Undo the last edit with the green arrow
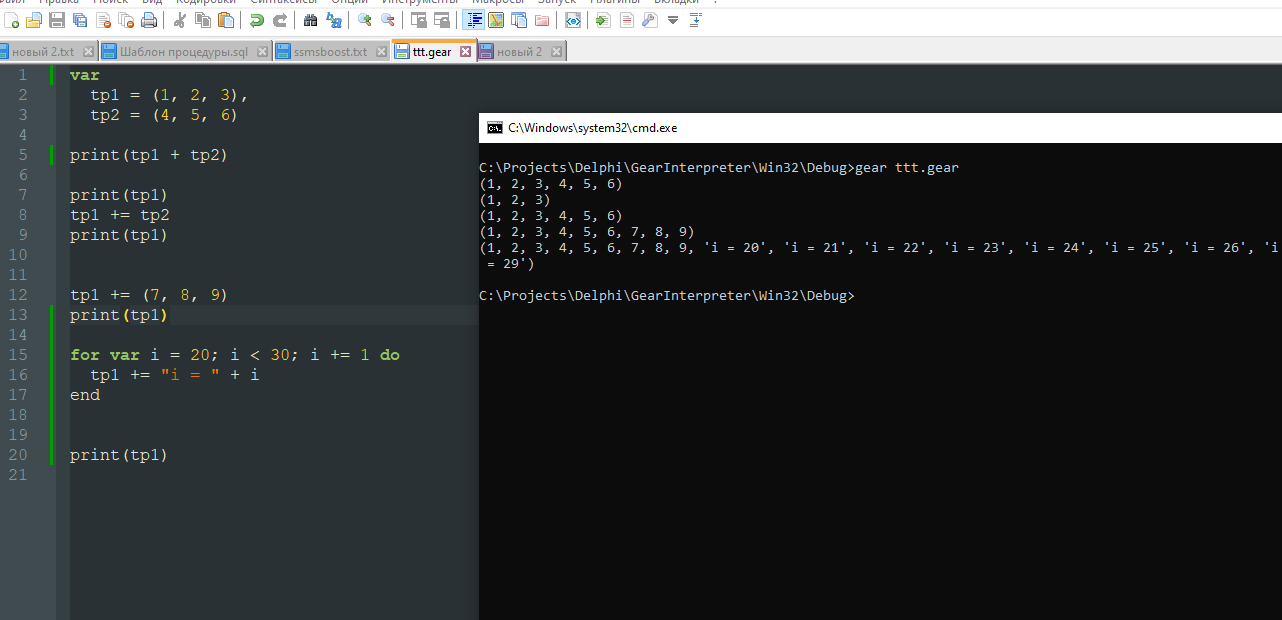This screenshot has height=620, width=1282. 257,20
